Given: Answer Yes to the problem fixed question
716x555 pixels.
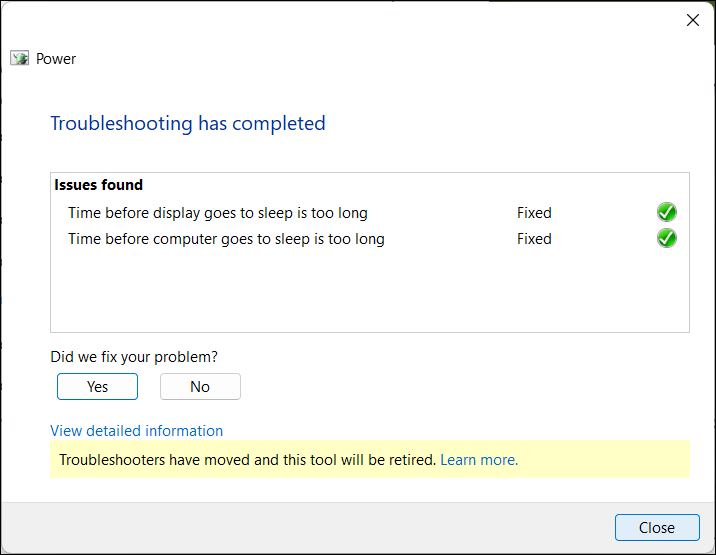Looking at the screenshot, I should (x=97, y=386).
